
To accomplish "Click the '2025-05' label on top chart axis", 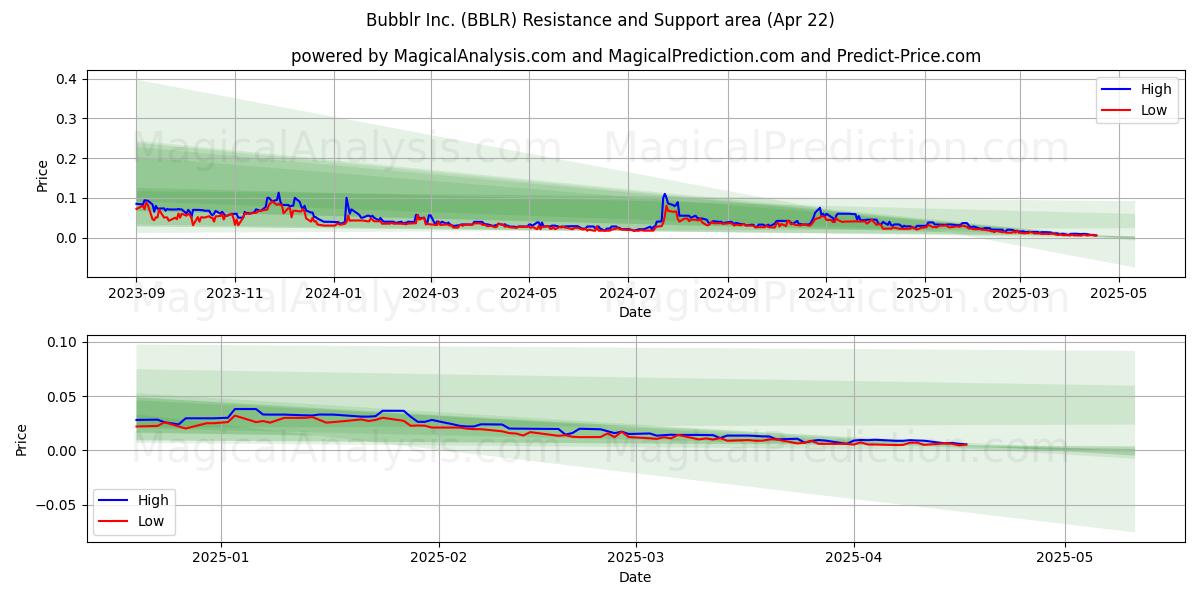I will pyautogui.click(x=1118, y=294).
